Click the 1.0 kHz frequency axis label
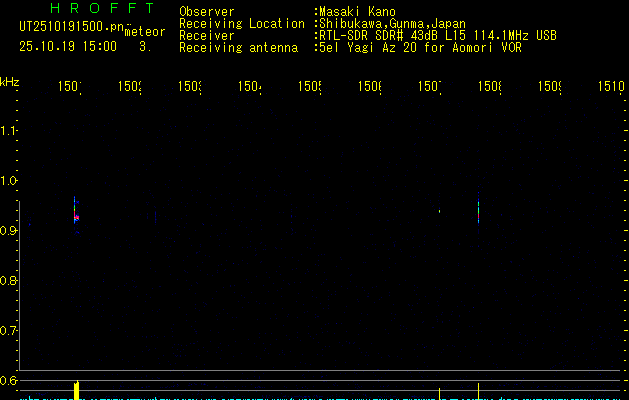This screenshot has height=400, width=629. point(8,181)
